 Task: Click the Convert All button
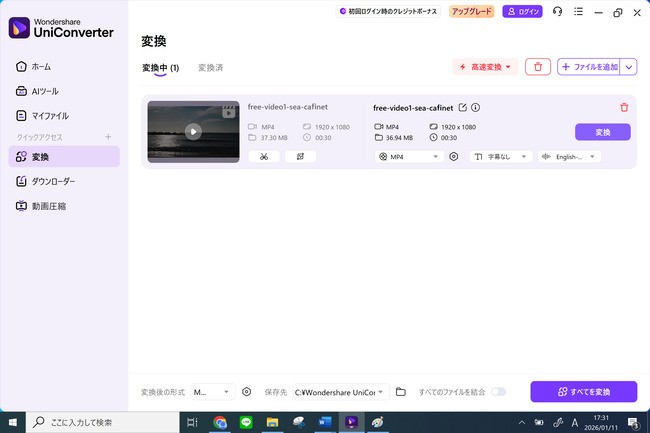coord(584,392)
